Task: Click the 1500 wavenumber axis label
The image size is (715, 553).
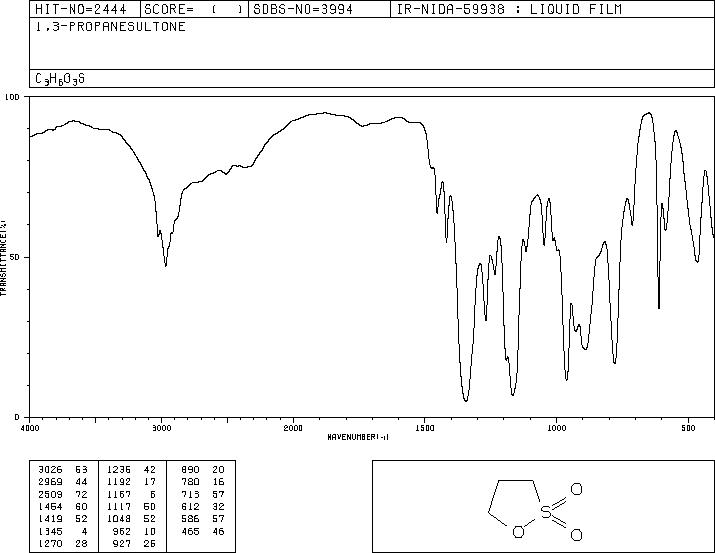Action: coord(425,428)
